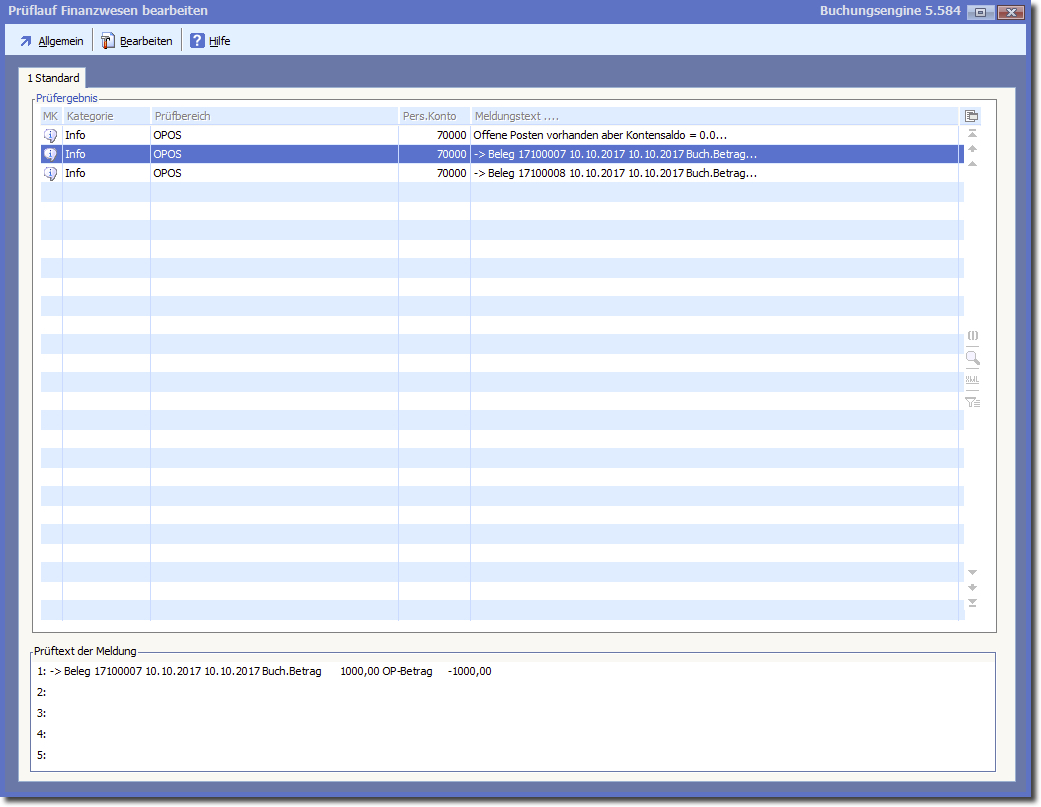Select the 1 Standard tab

(x=53, y=78)
